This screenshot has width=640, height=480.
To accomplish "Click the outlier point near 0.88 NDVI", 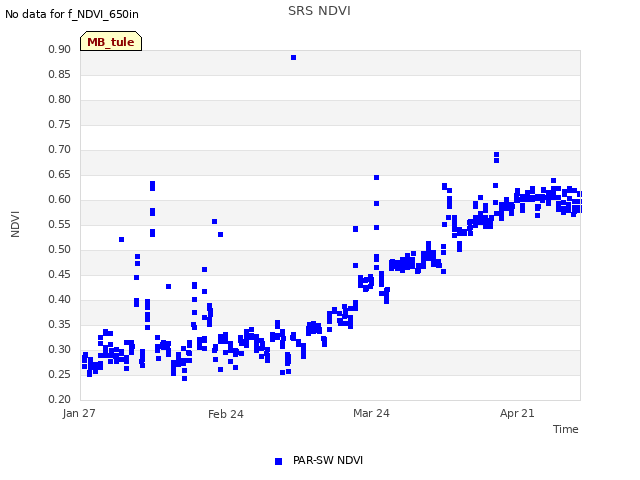I will click(293, 58).
